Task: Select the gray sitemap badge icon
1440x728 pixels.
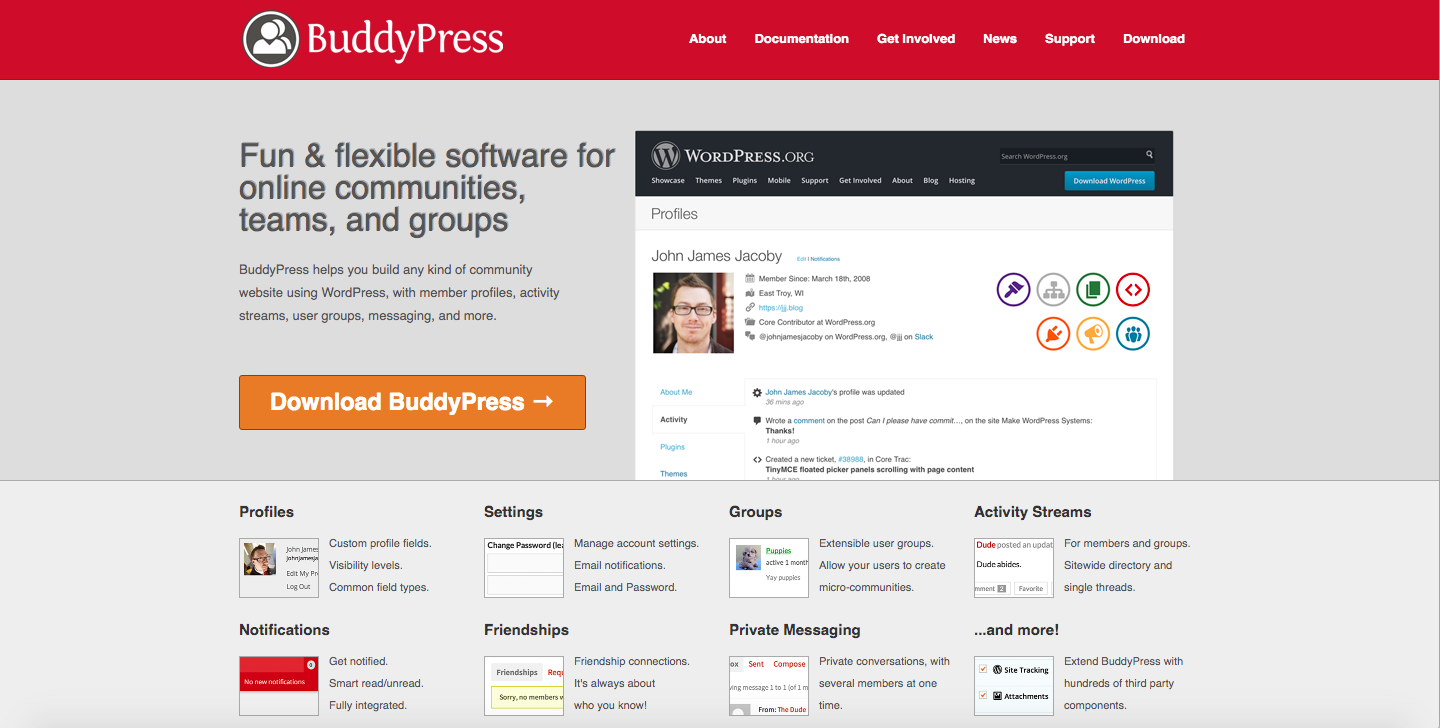Action: [1053, 290]
